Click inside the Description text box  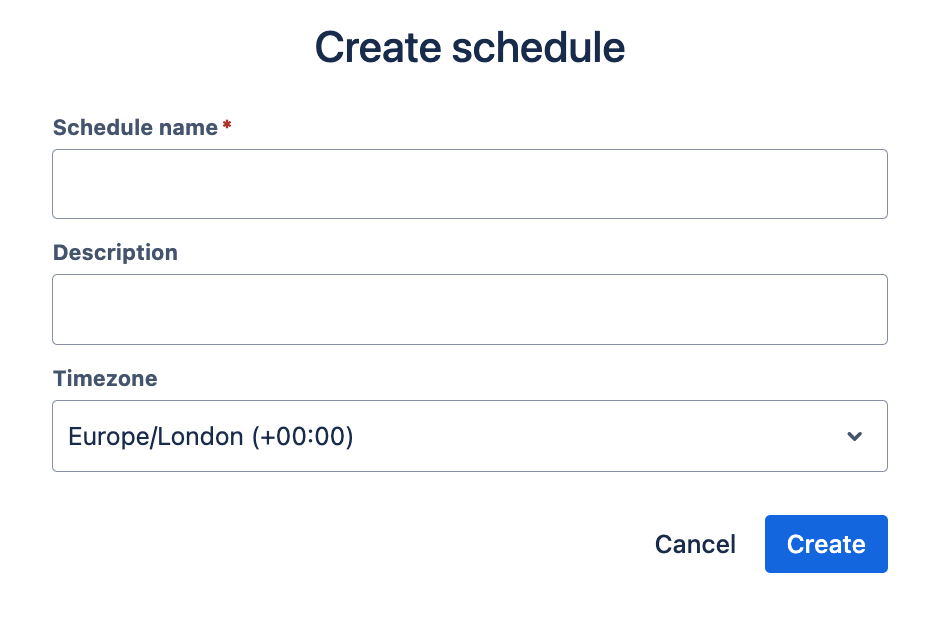tap(470, 309)
